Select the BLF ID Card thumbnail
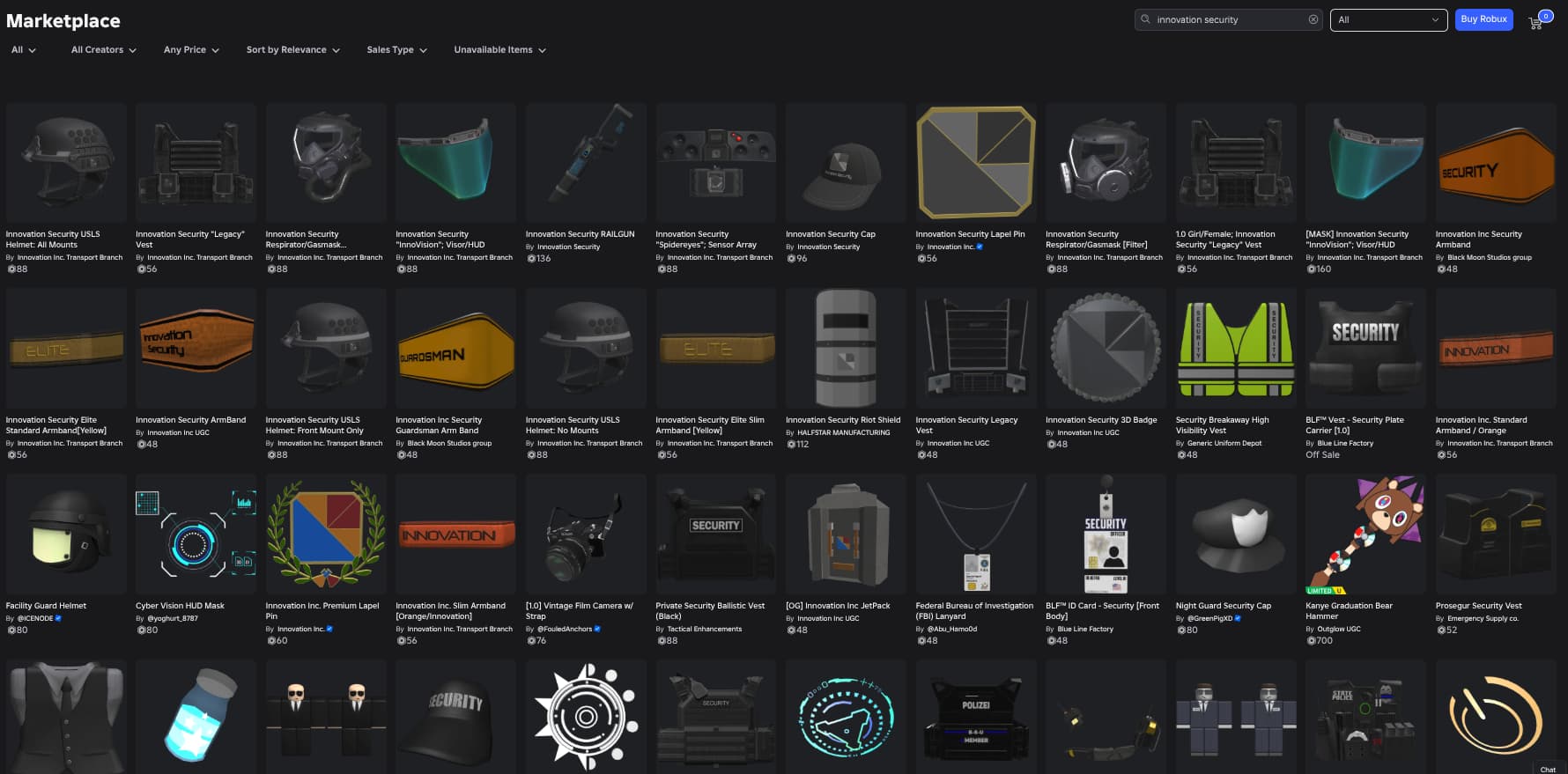This screenshot has width=1568, height=774. (x=1106, y=534)
